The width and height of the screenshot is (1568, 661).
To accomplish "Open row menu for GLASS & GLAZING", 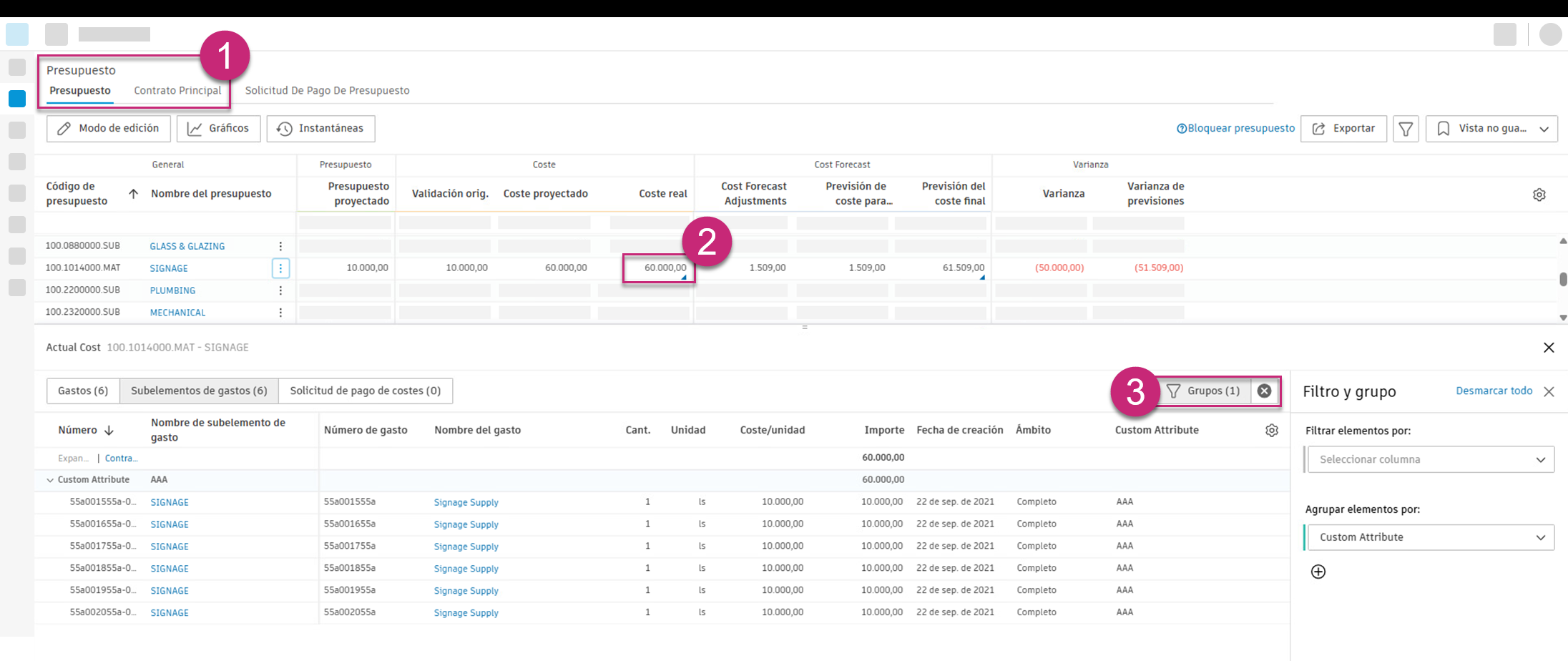I will tap(280, 246).
